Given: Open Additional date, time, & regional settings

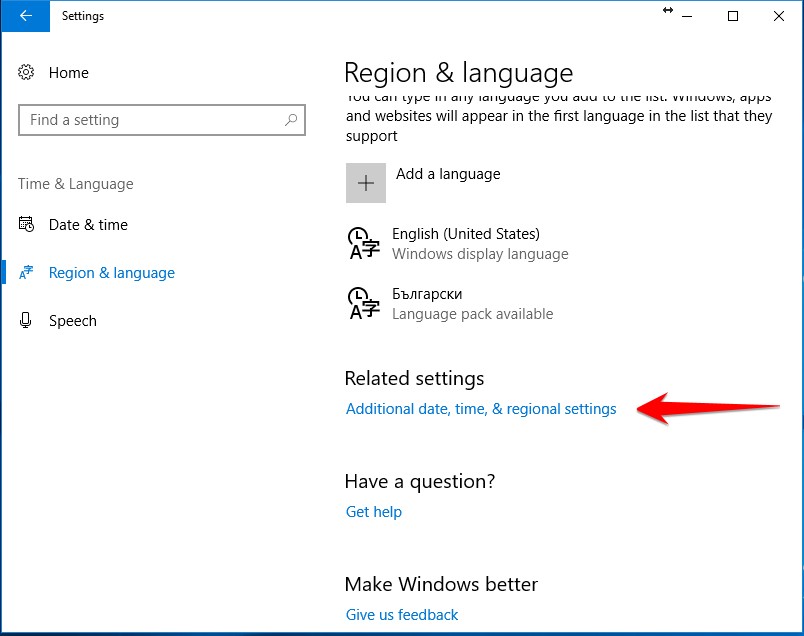Looking at the screenshot, I should 481,409.
